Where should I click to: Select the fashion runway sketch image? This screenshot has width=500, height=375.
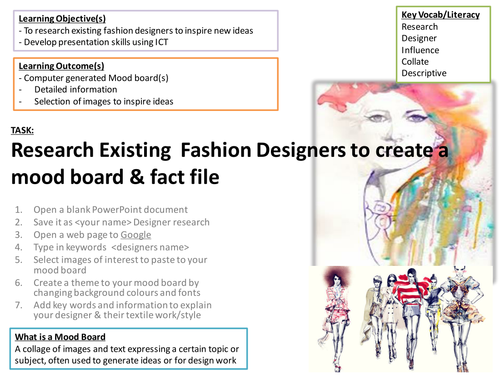point(402,319)
